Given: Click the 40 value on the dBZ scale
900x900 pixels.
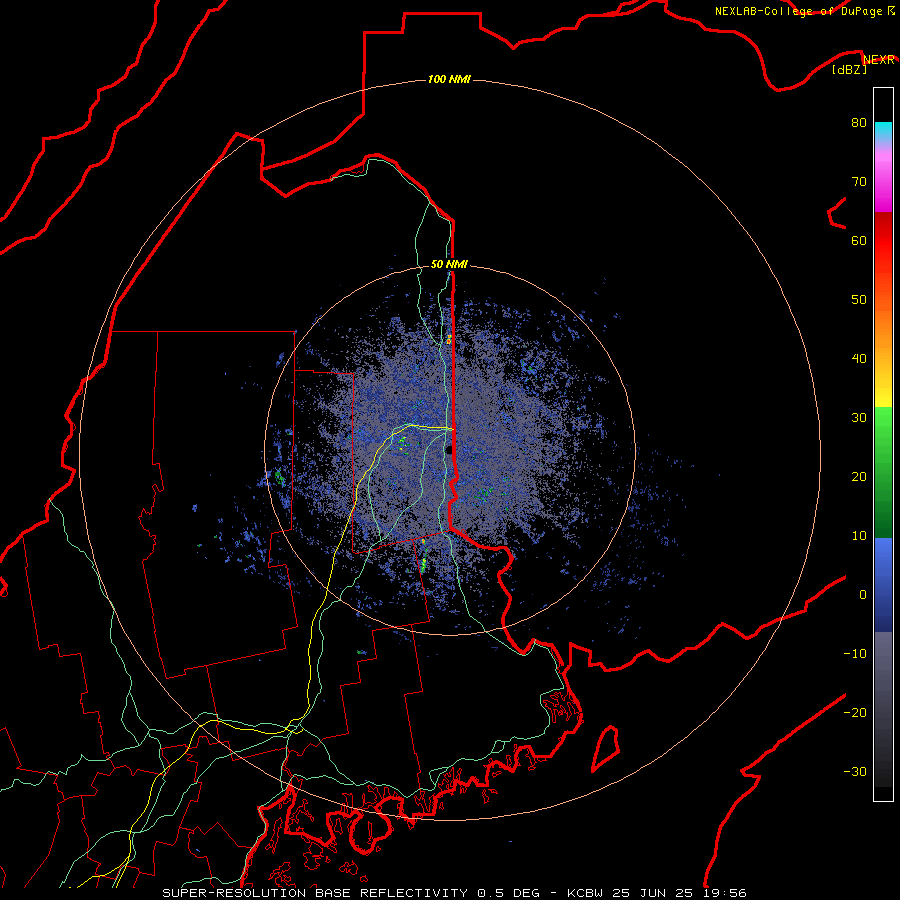Looking at the screenshot, I should (x=859, y=359).
